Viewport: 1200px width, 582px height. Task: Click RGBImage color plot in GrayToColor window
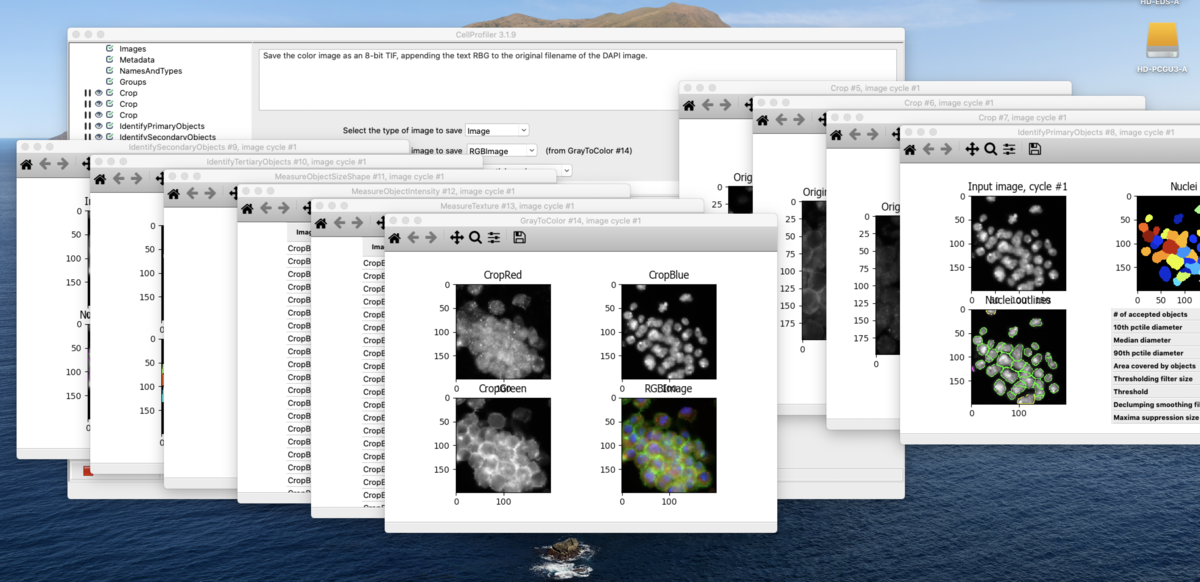[669, 445]
